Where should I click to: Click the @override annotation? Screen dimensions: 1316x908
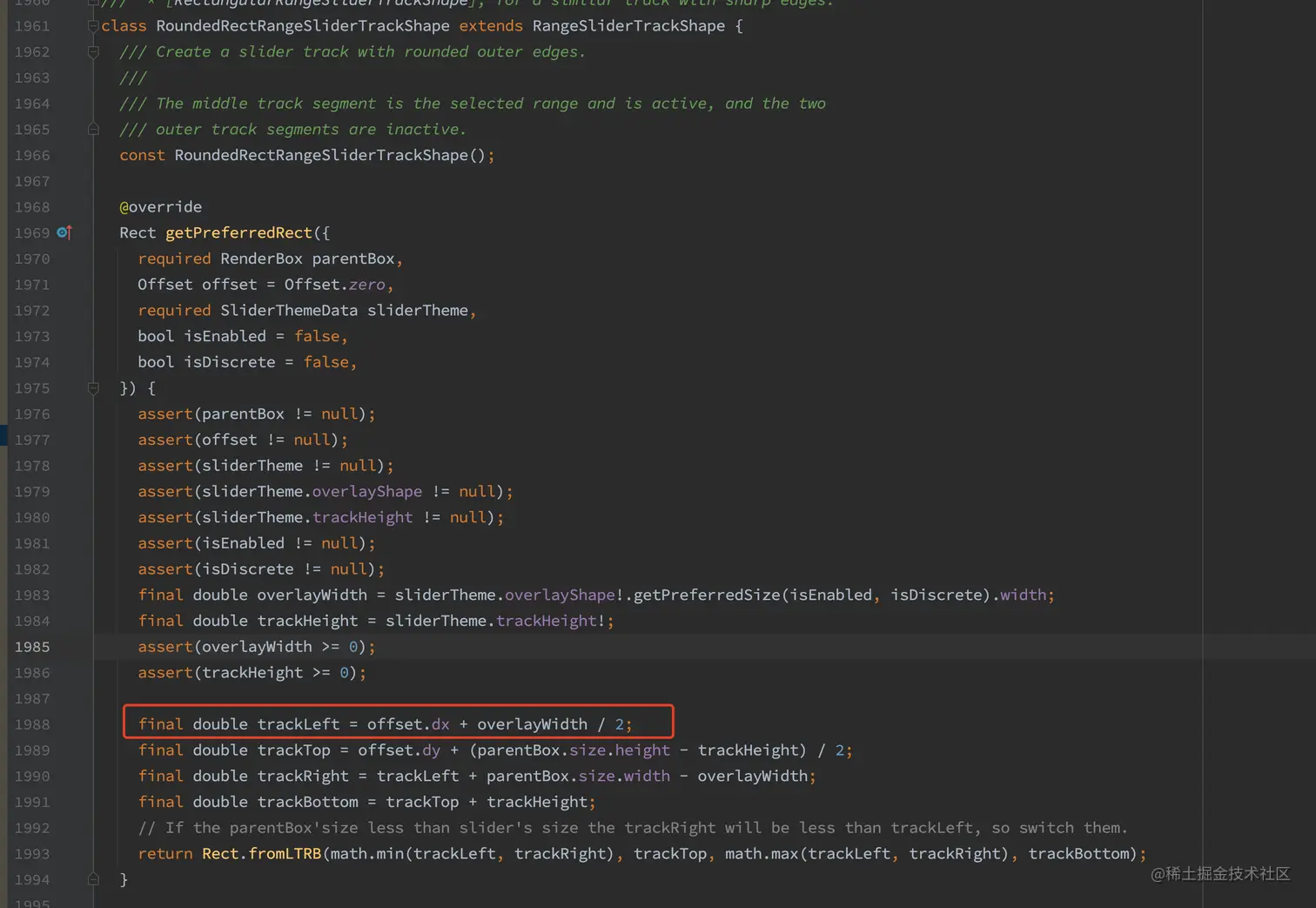pos(161,207)
